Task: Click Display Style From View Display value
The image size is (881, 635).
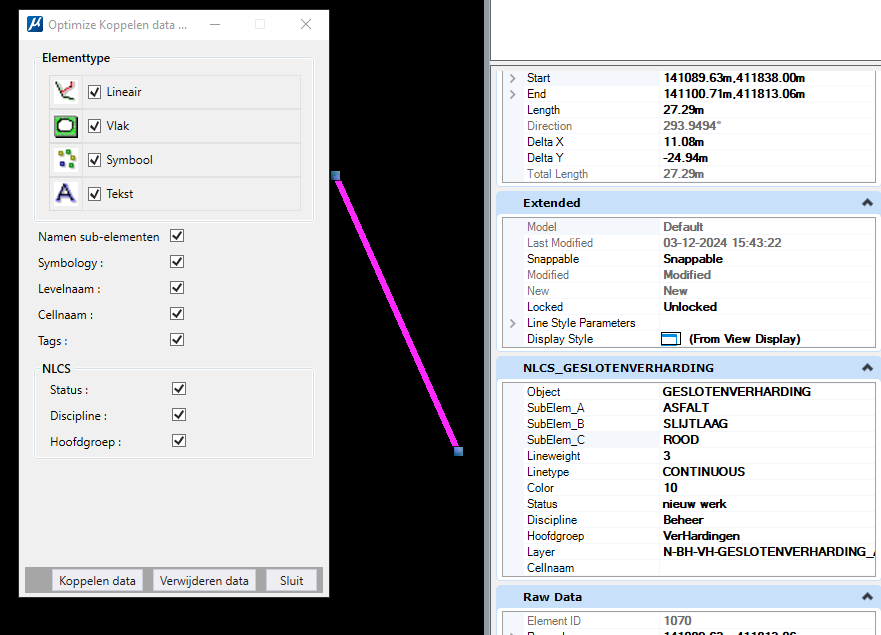Action: 744,339
